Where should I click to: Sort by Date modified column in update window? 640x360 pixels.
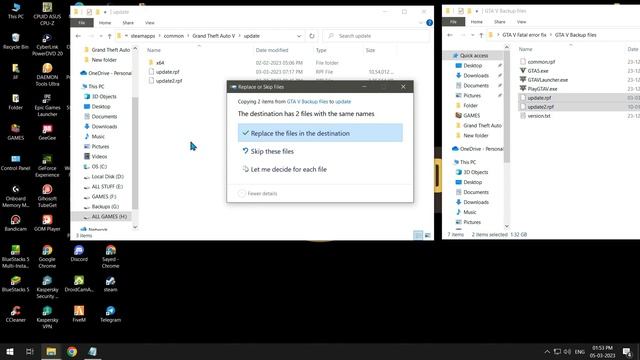(x=272, y=50)
